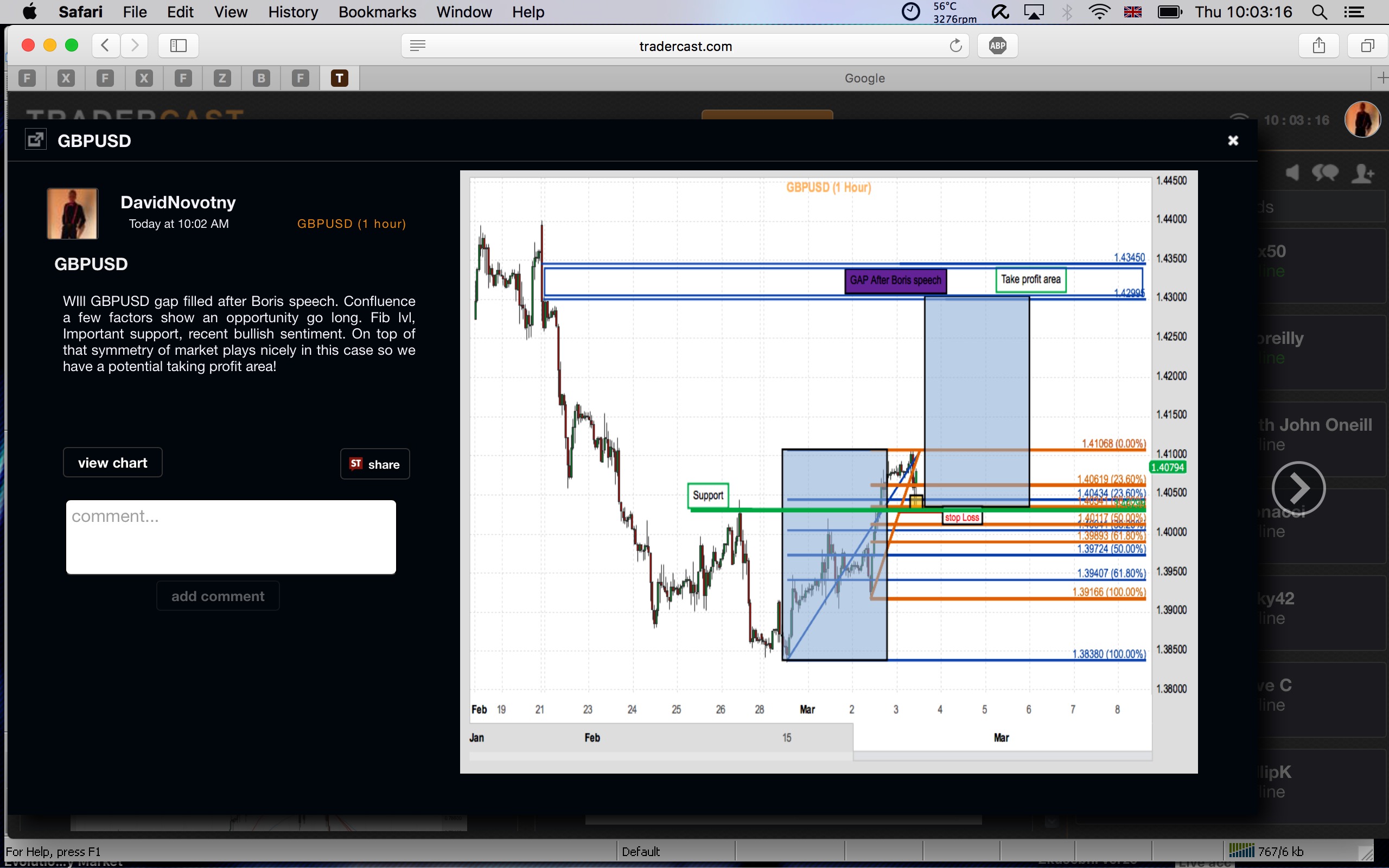Open the Edit menu

coord(180,11)
